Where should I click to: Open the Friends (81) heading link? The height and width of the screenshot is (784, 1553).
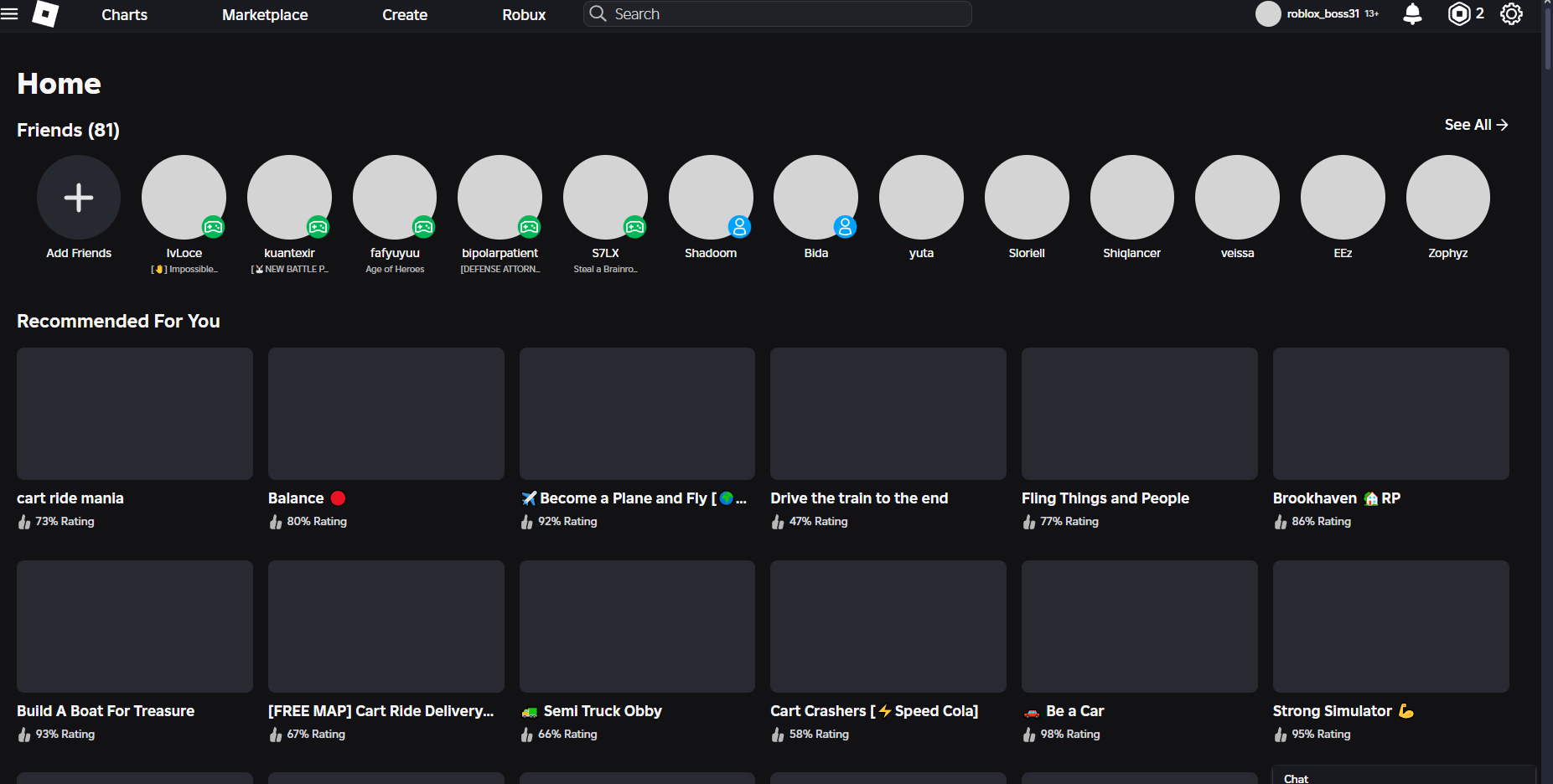[x=68, y=130]
